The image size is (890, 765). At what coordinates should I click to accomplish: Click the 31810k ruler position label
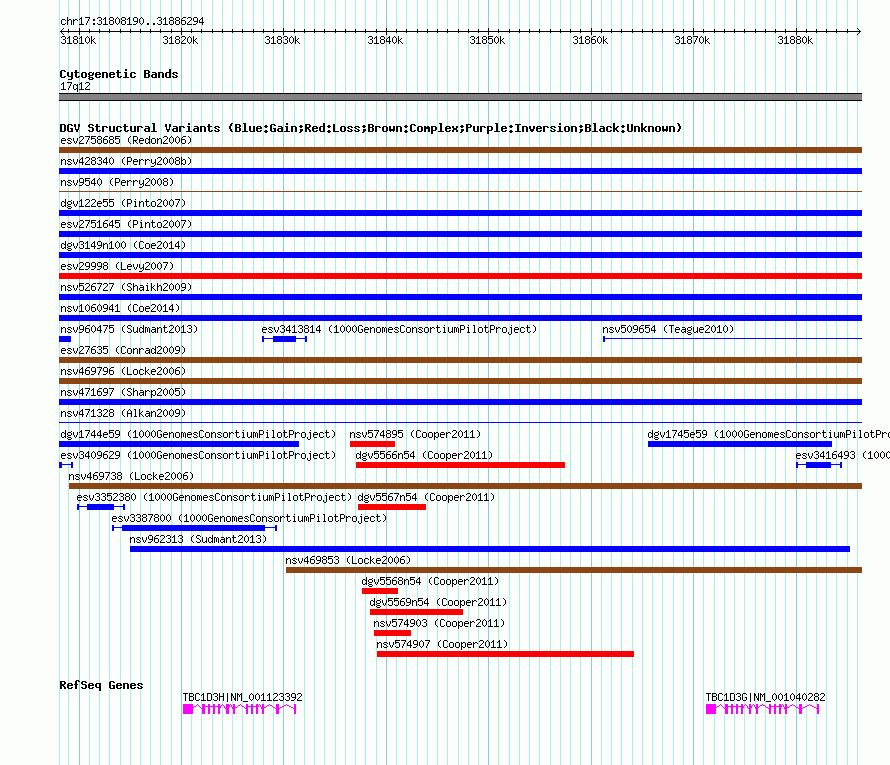pos(78,40)
